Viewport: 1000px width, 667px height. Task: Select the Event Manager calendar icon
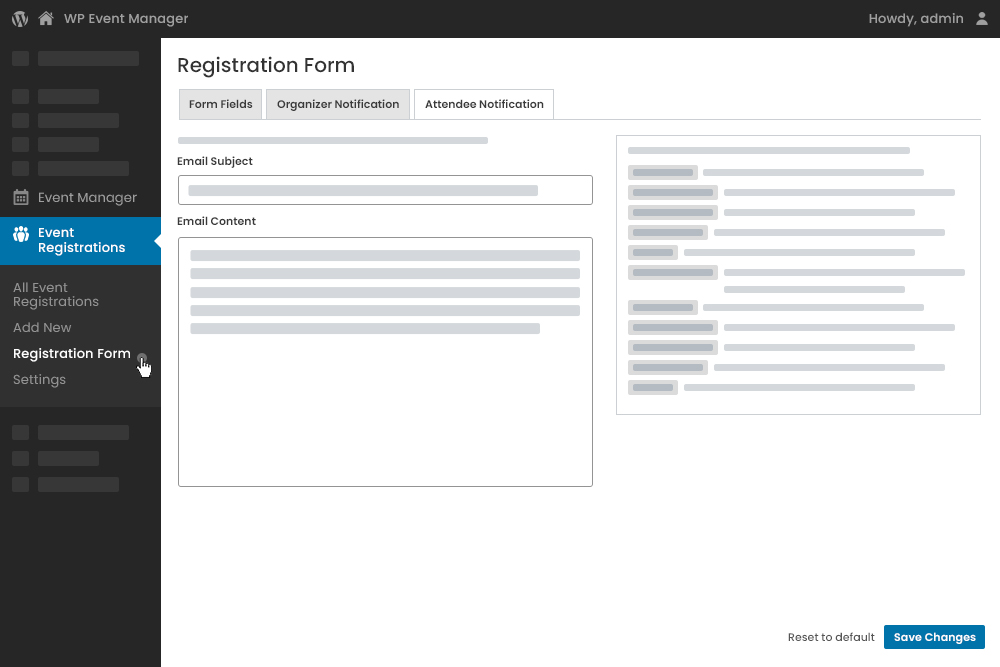coord(21,197)
